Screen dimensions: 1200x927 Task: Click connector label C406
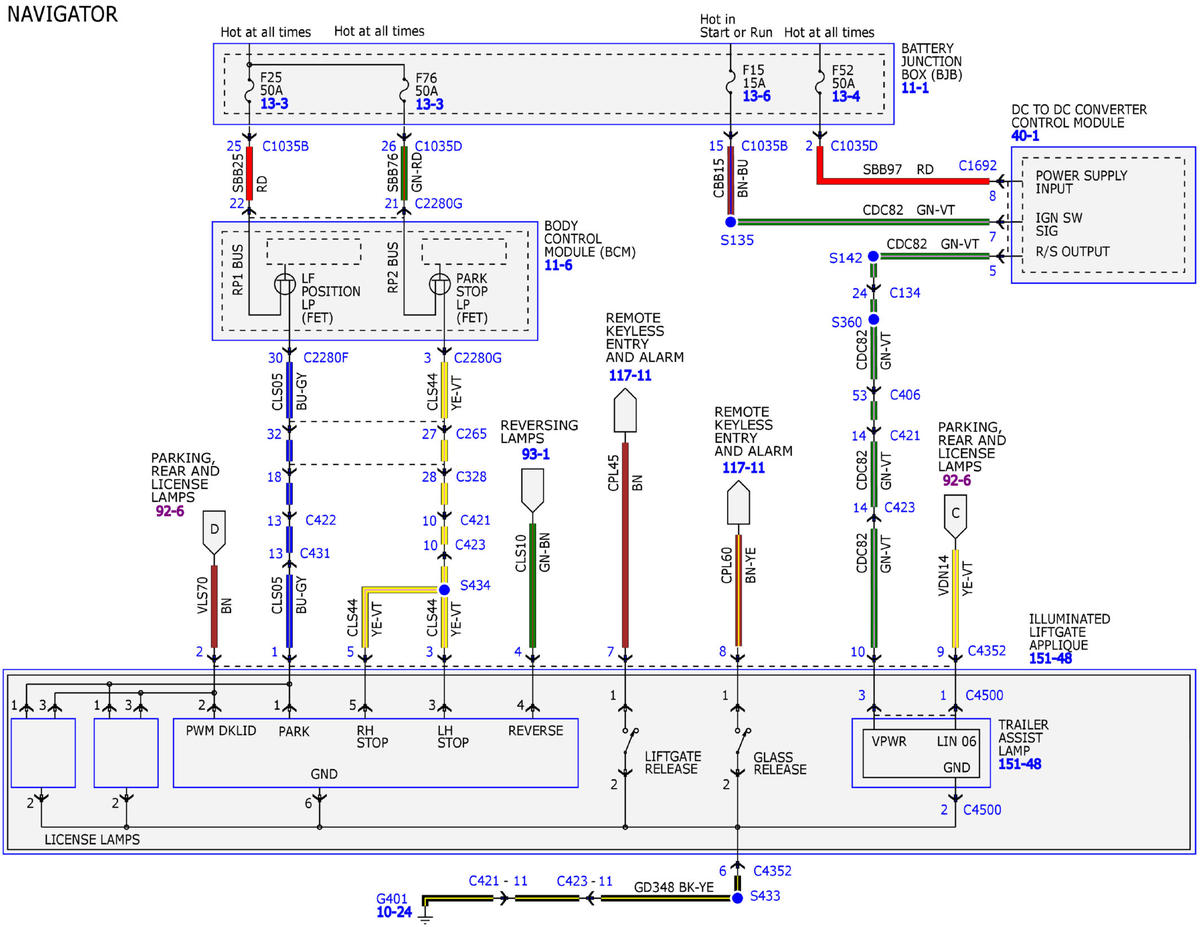pyautogui.click(x=903, y=395)
